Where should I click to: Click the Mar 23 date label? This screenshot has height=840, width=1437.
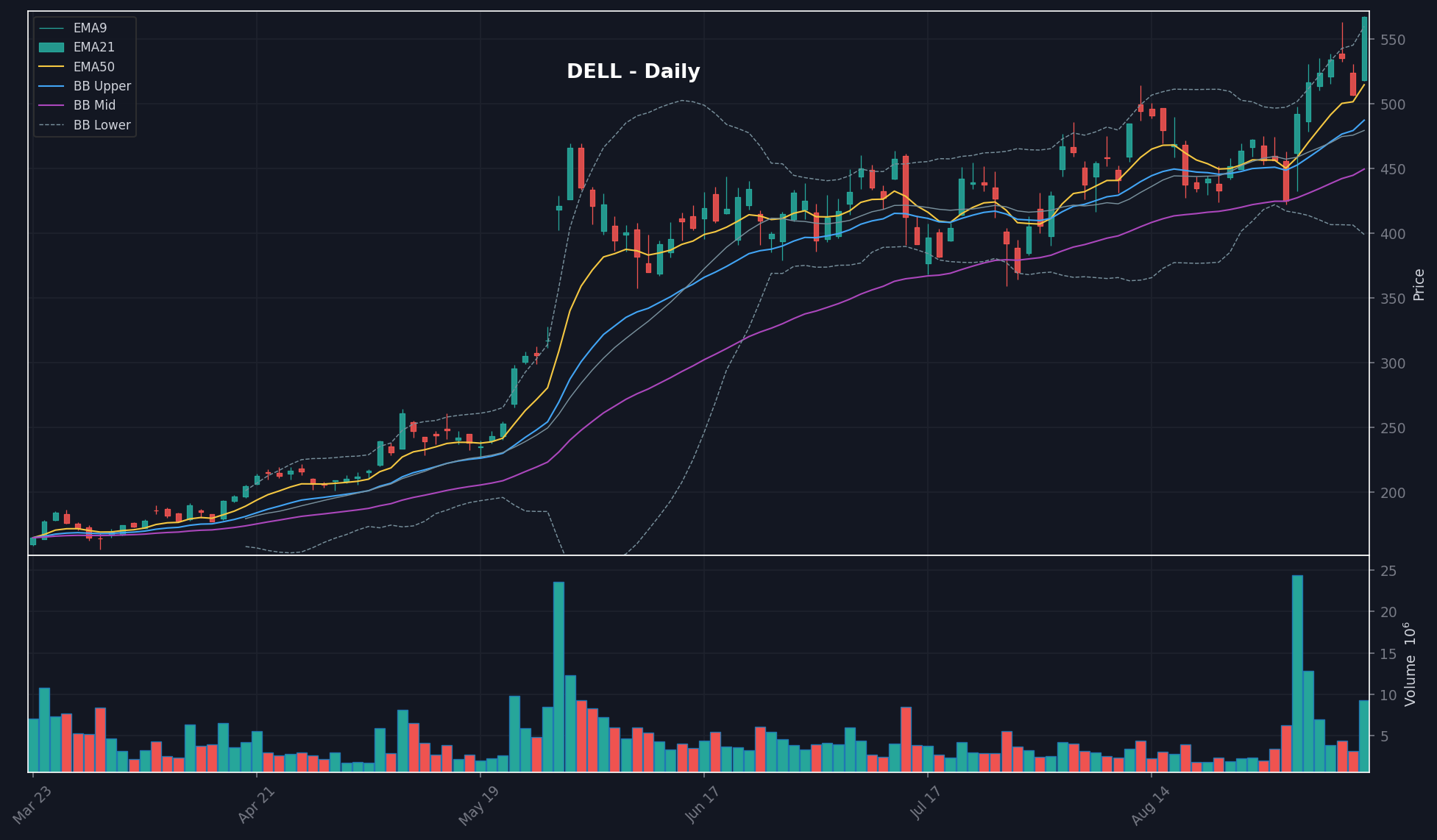point(32,805)
